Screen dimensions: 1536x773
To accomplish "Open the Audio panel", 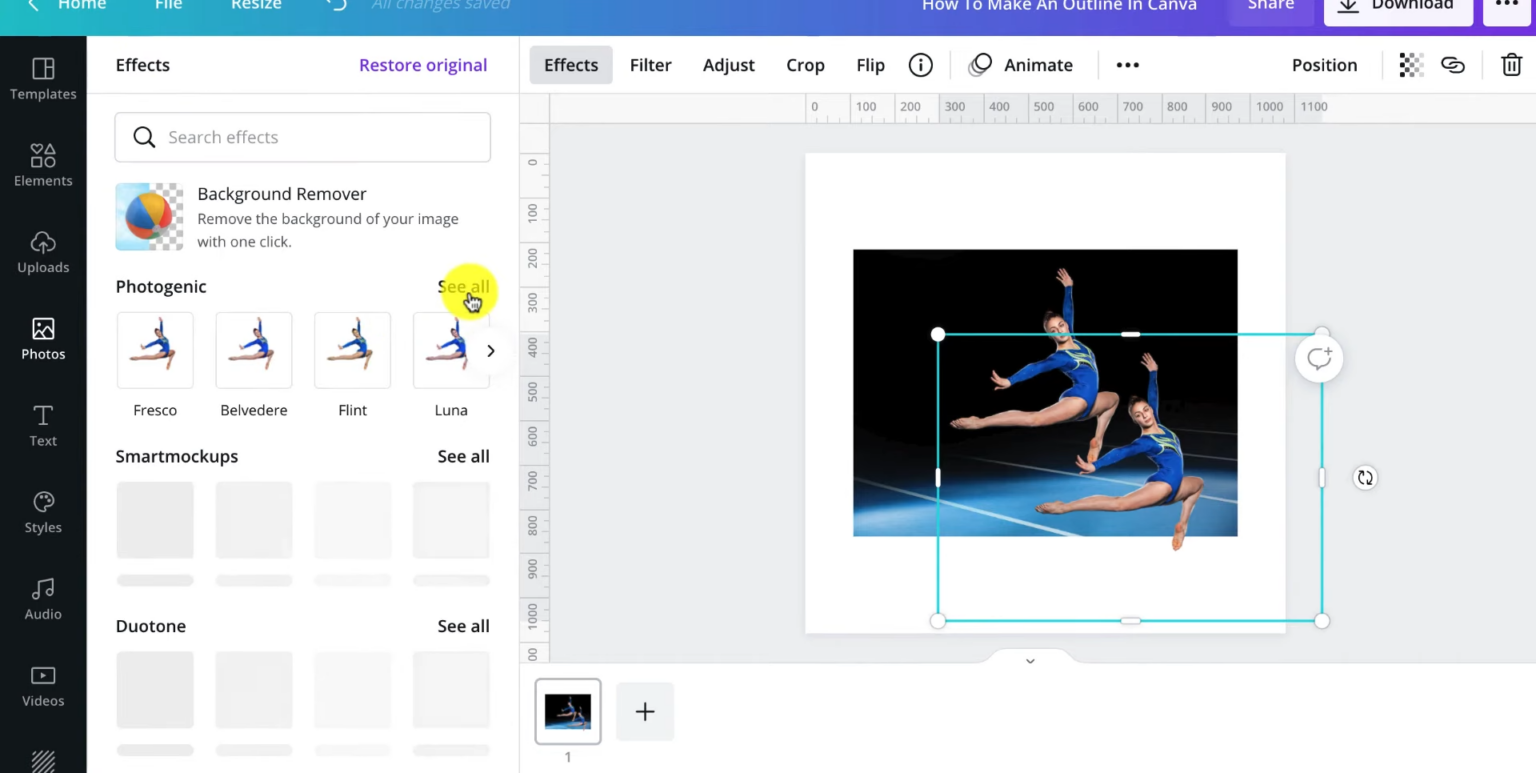I will tap(43, 598).
